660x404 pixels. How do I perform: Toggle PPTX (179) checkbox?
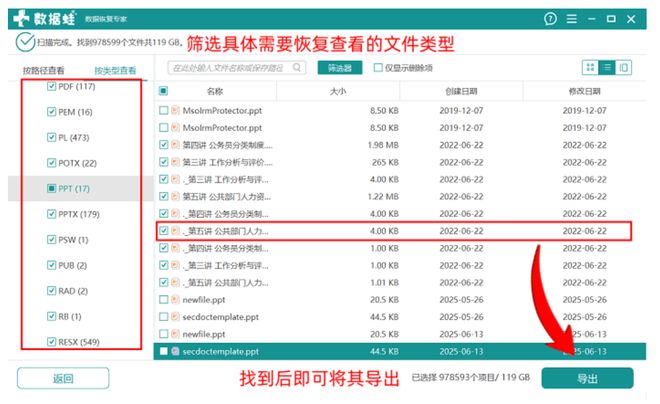pos(51,214)
